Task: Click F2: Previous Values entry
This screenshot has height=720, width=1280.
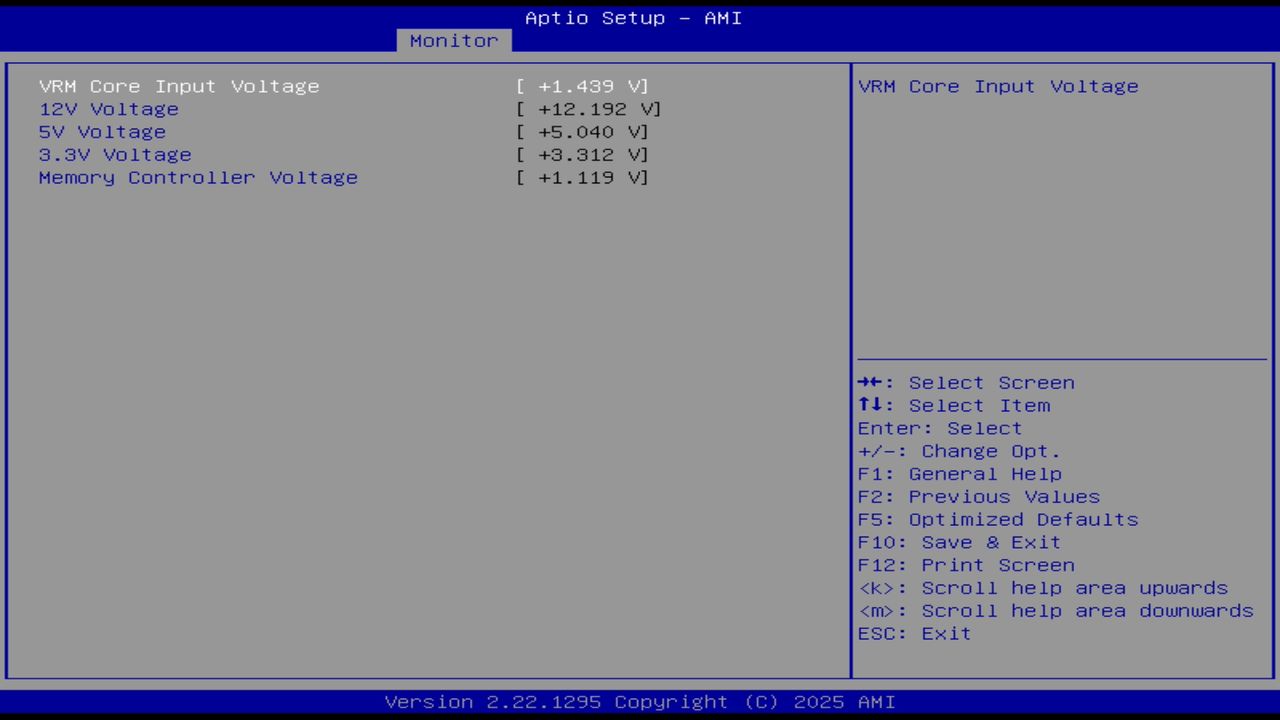Action: 977,496
